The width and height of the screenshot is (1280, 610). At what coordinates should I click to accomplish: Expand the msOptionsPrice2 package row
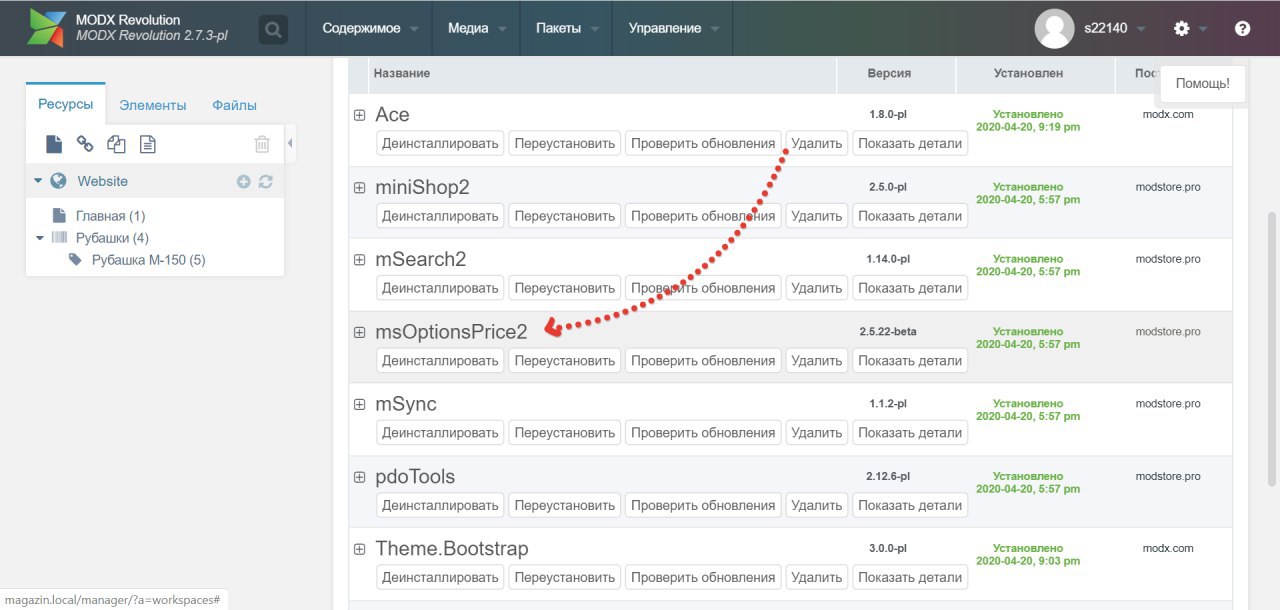(x=360, y=332)
